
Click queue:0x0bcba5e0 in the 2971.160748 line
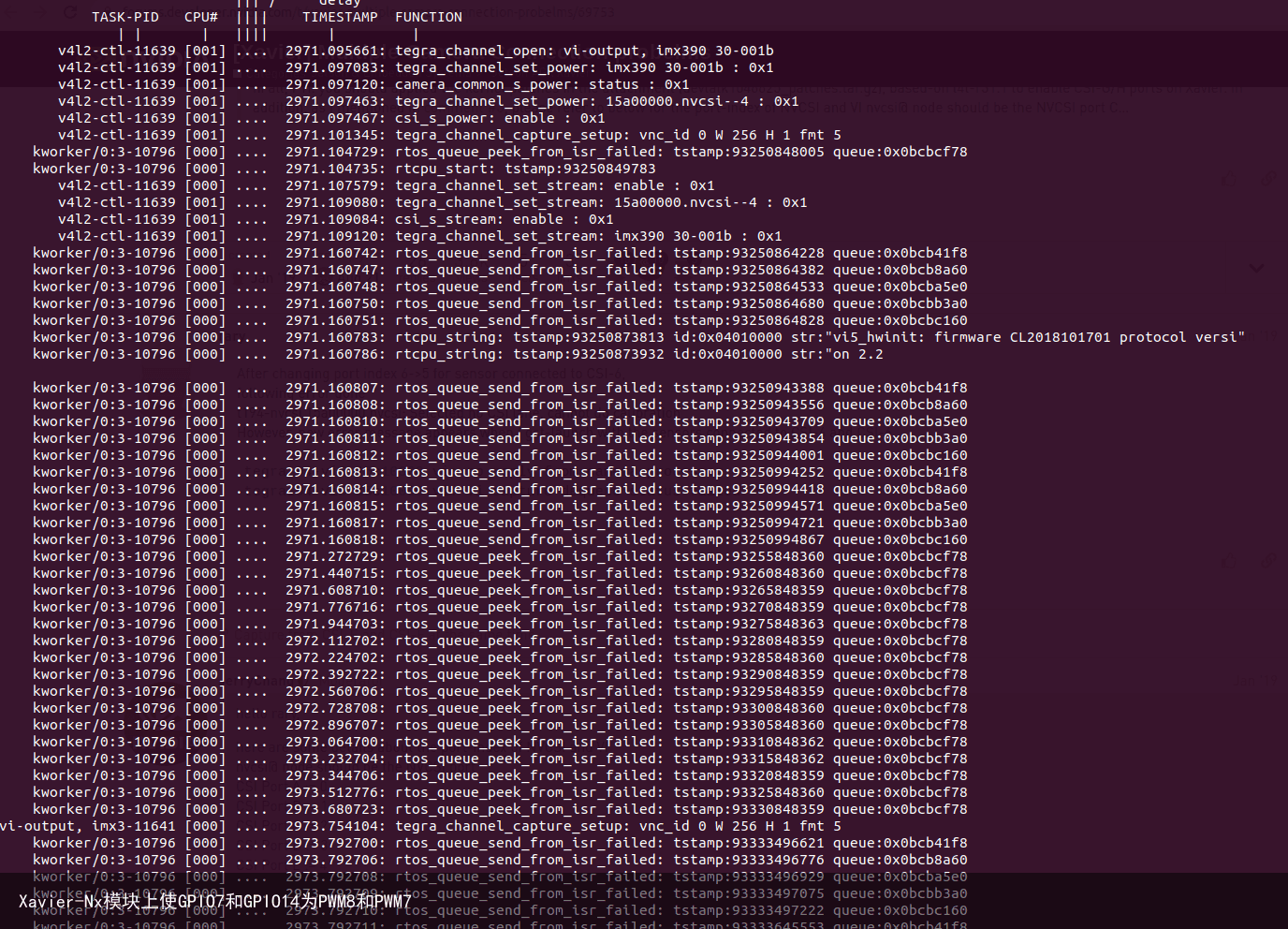[900, 287]
